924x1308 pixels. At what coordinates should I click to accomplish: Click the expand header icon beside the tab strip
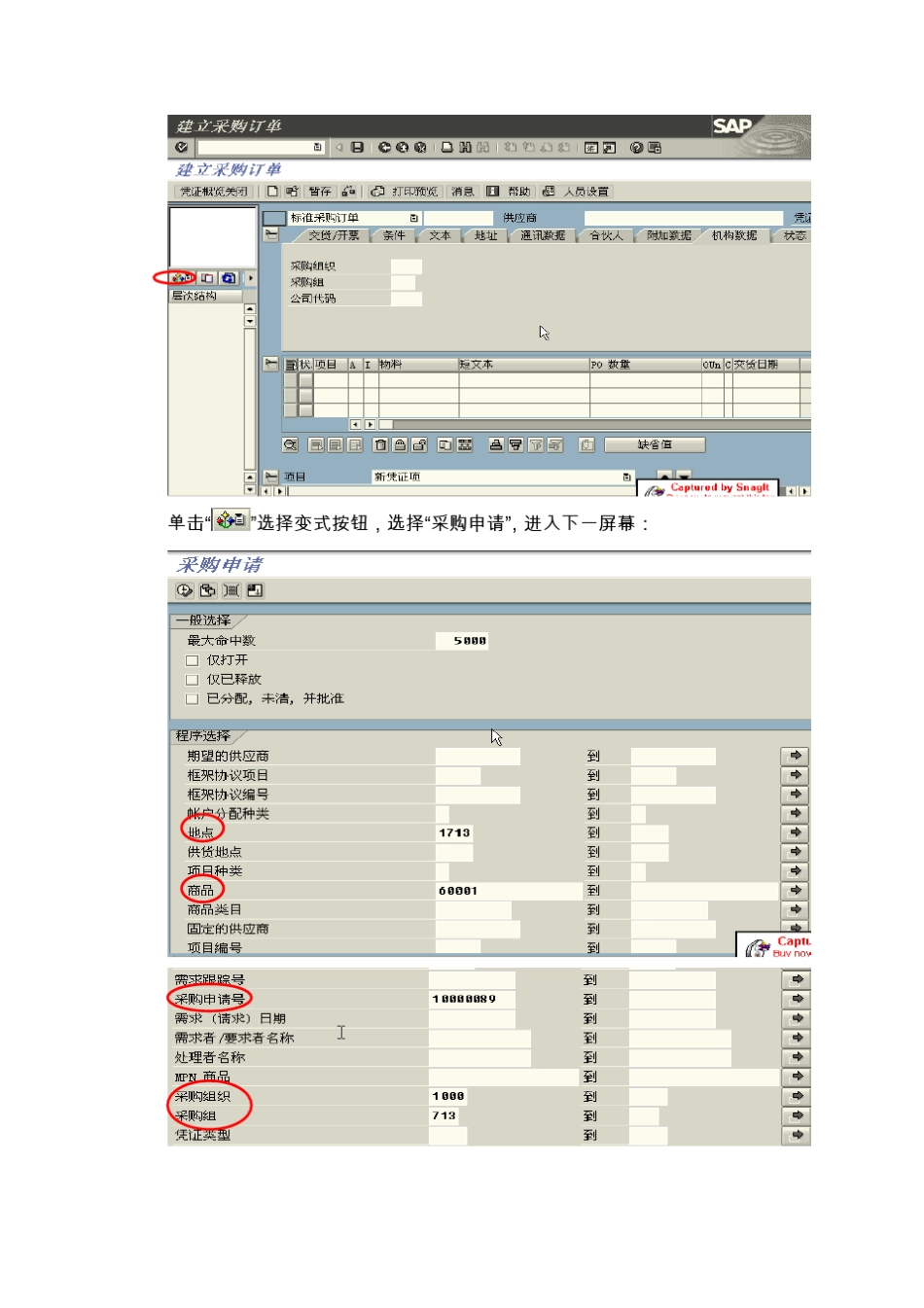271,234
